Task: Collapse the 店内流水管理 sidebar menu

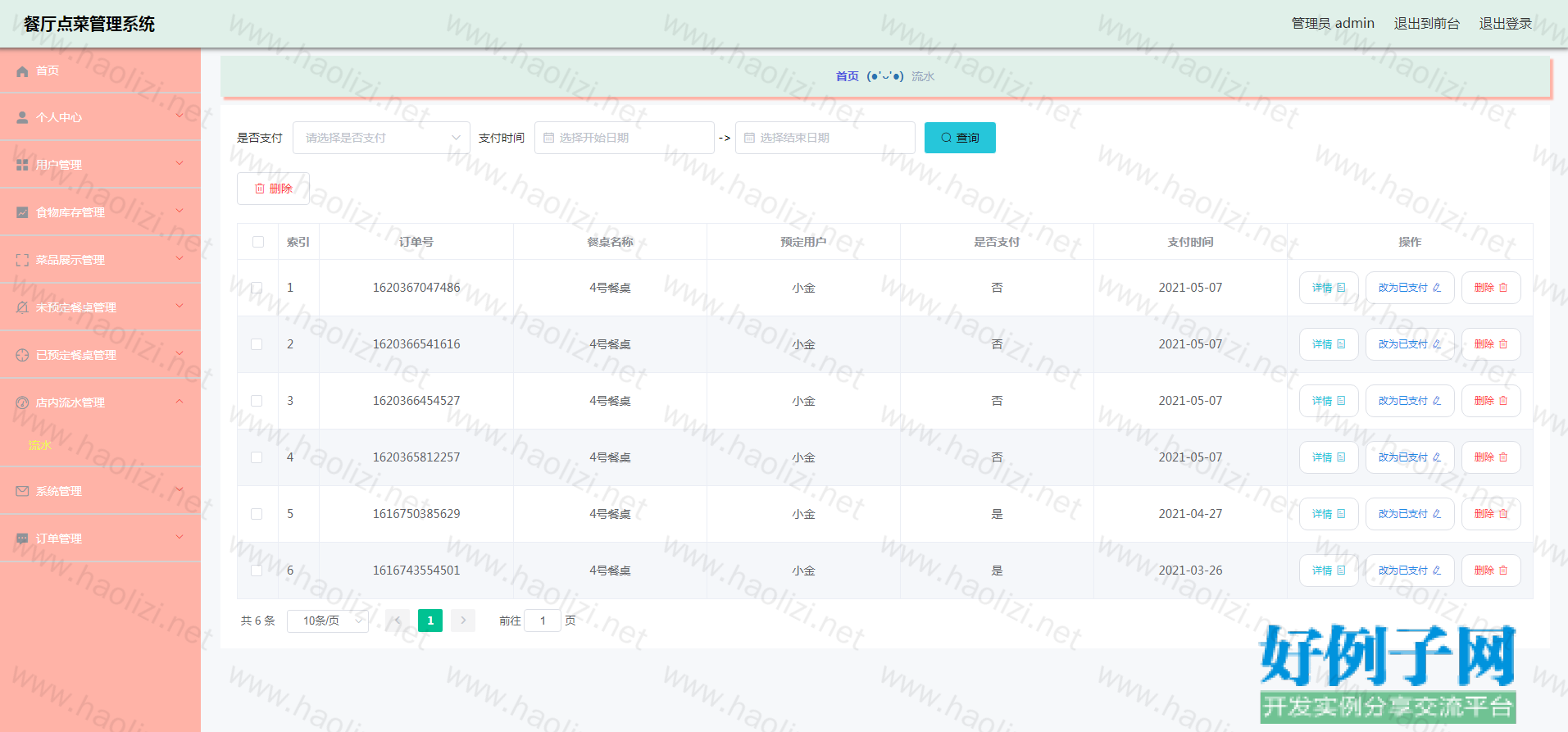Action: (100, 402)
